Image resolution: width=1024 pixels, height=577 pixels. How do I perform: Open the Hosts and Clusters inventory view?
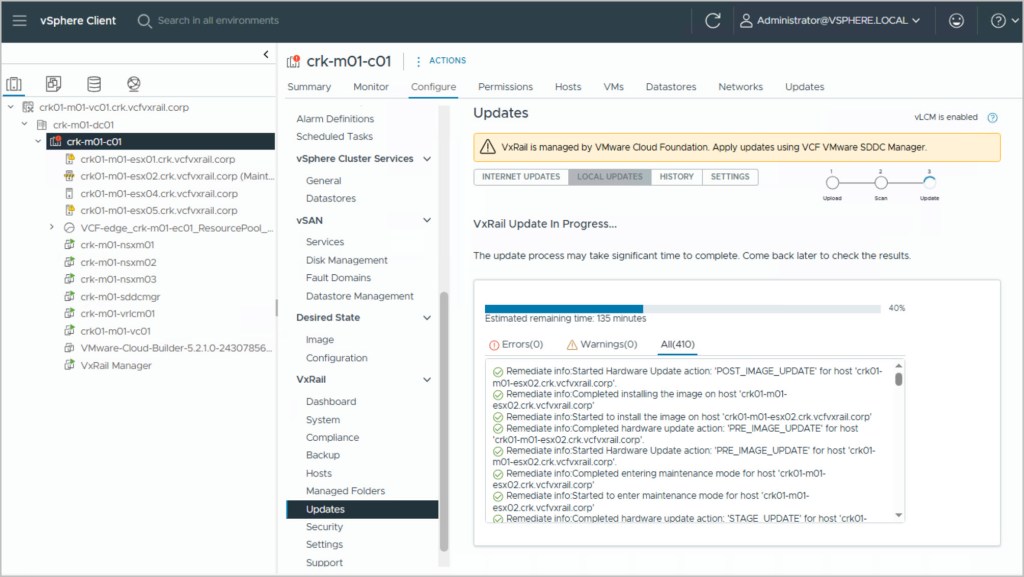pyautogui.click(x=15, y=84)
